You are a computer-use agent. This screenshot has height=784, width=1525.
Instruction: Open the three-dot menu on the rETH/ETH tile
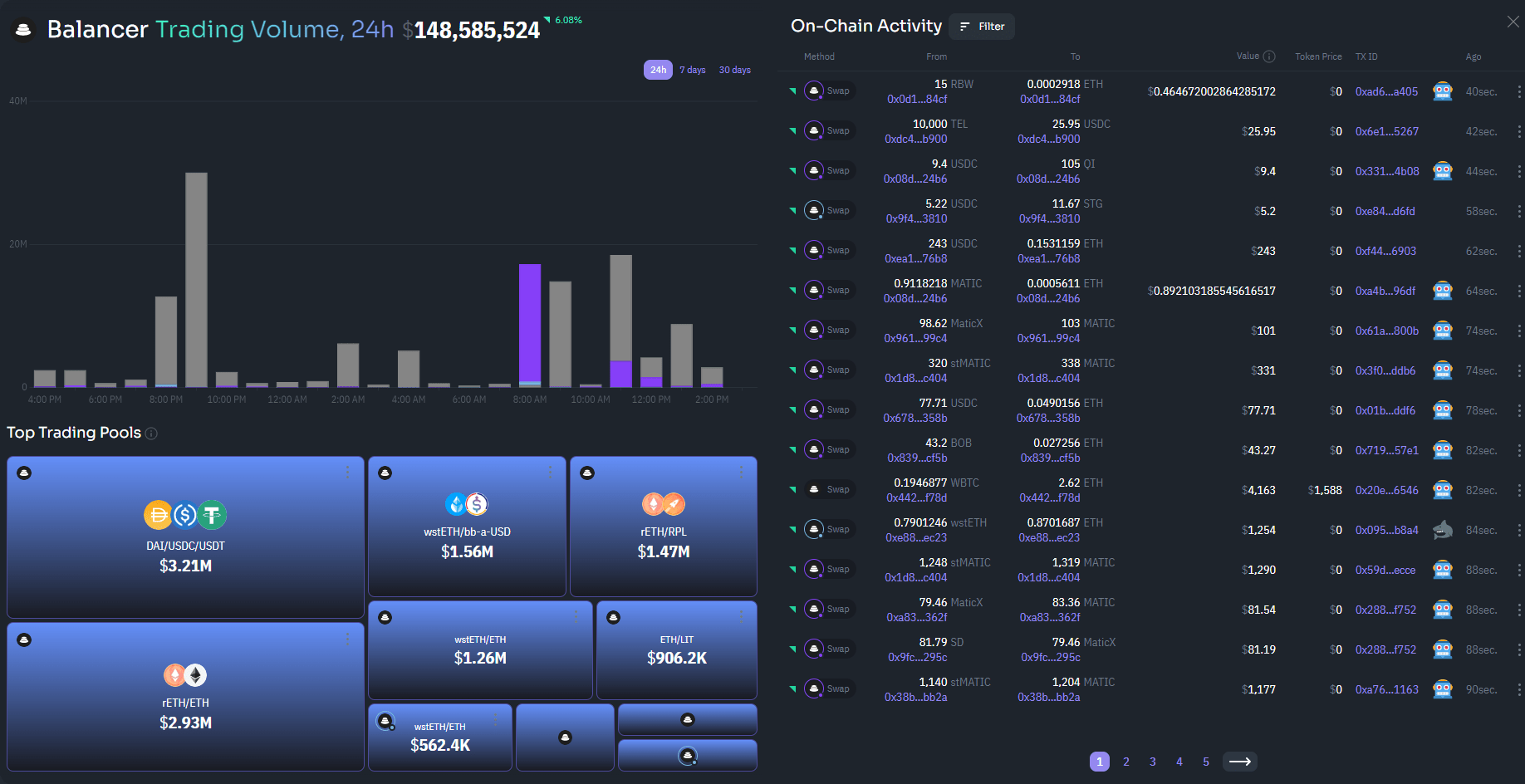[x=347, y=639]
